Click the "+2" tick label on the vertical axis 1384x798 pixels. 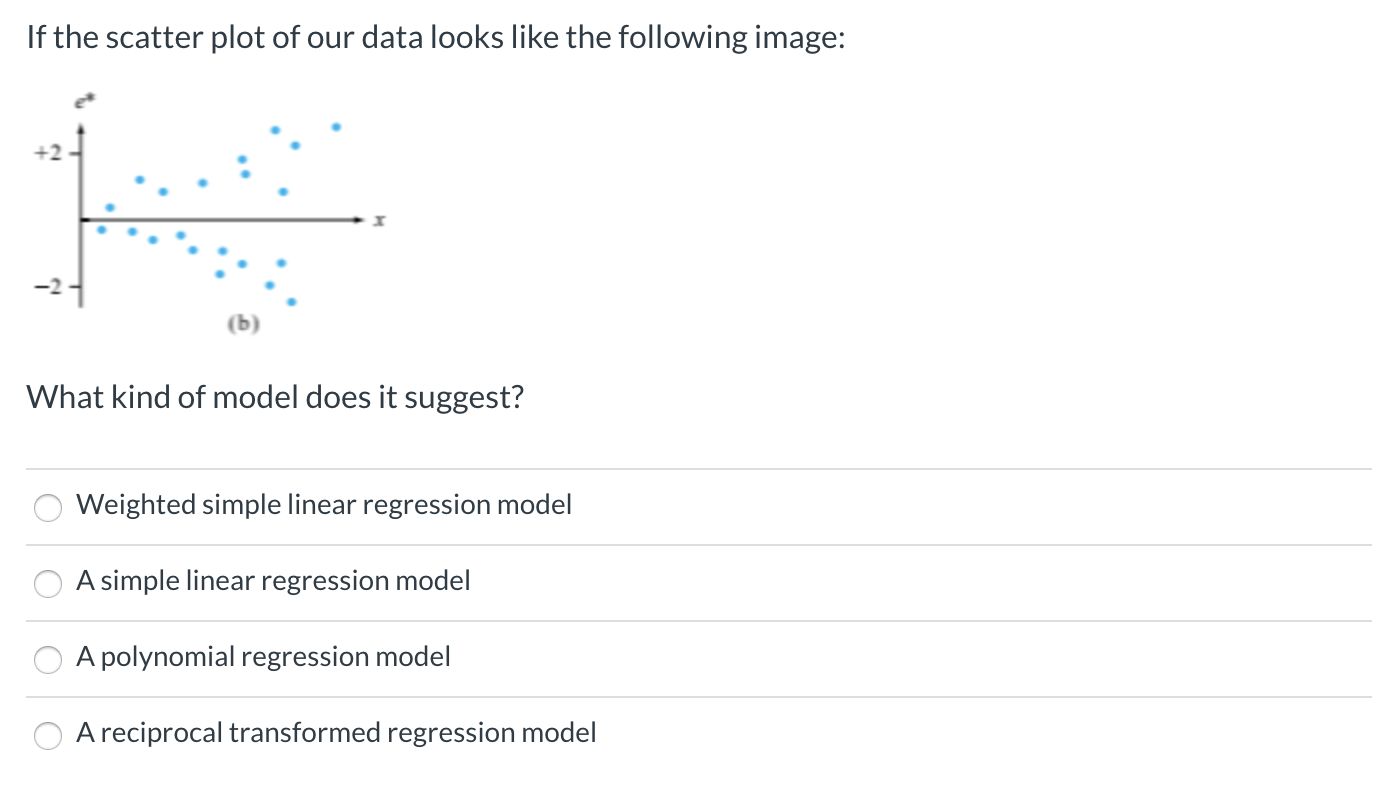(x=50, y=154)
